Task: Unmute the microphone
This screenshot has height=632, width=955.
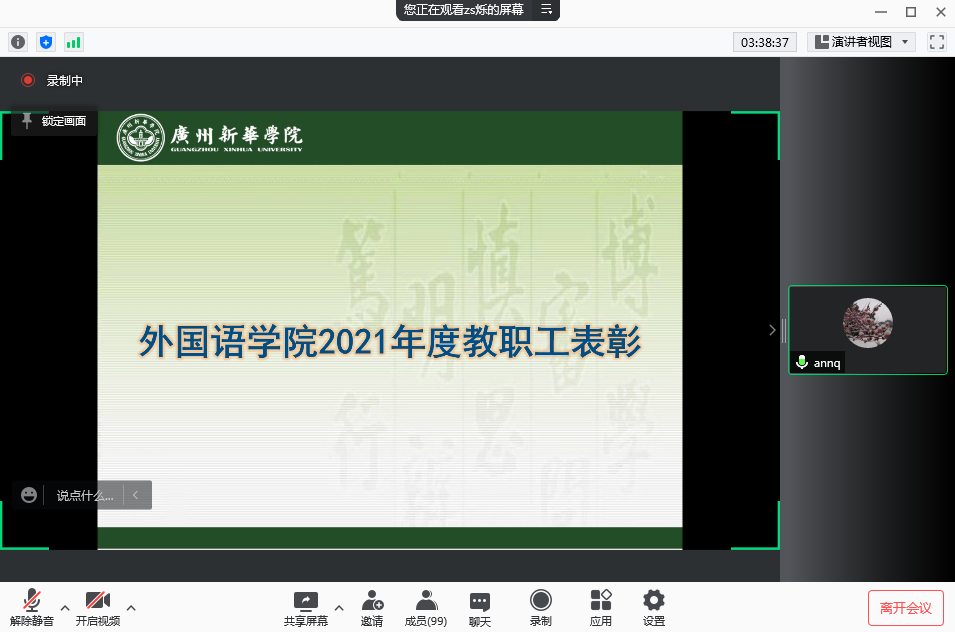Action: (x=32, y=607)
